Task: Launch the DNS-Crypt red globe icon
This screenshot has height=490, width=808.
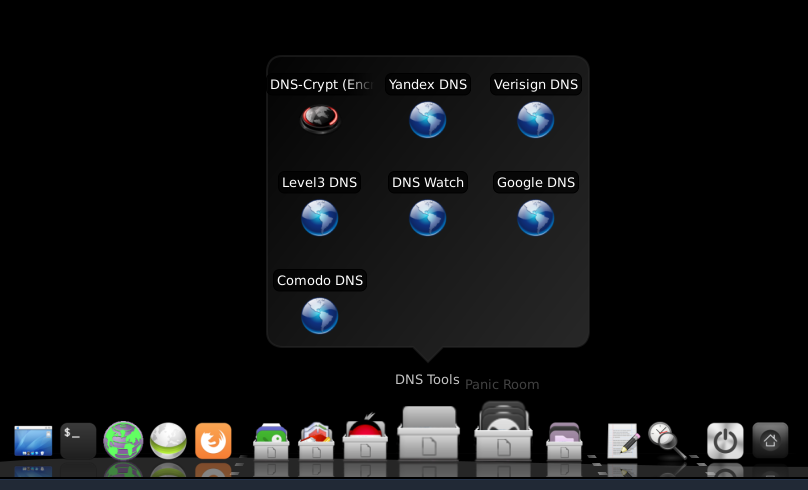Action: point(320,119)
